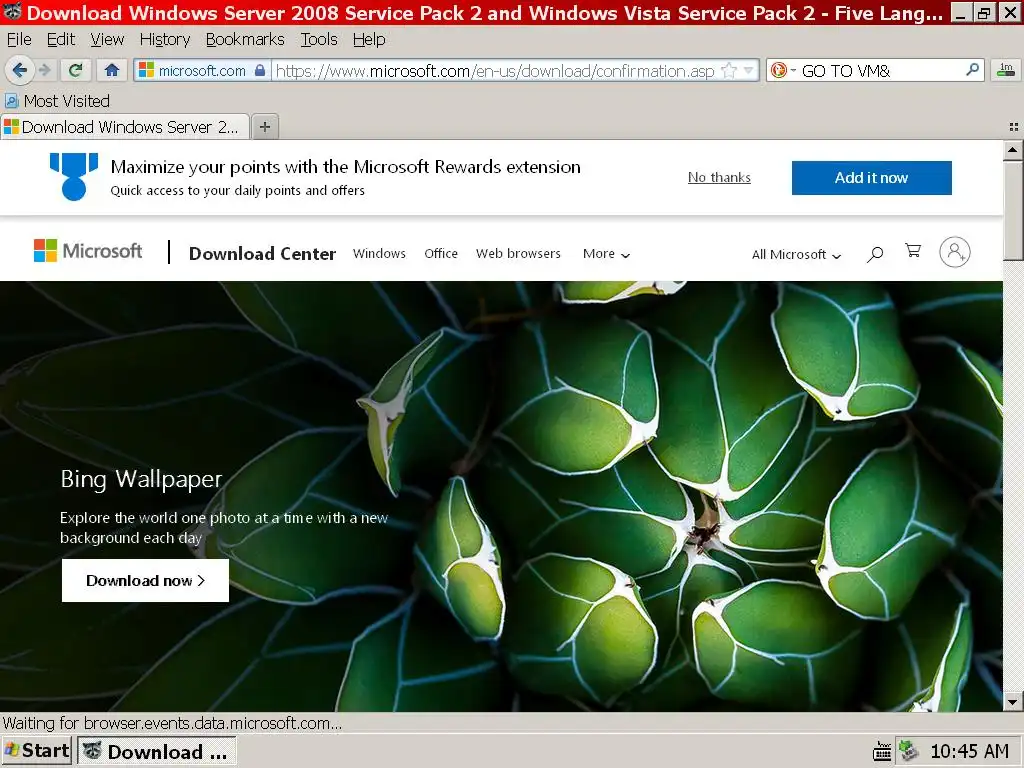Viewport: 1024px width, 768px height.
Task: Click the Download now button
Action: 145,580
